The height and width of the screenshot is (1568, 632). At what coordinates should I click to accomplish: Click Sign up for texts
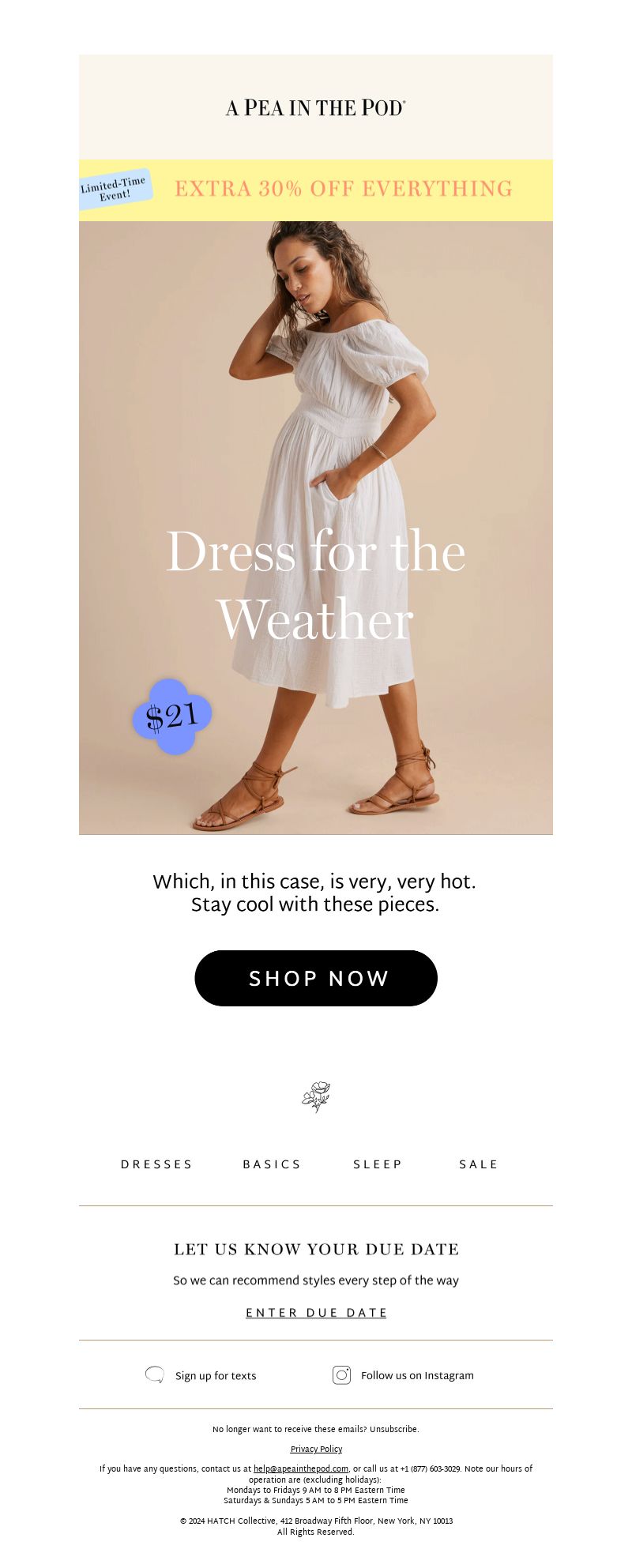(216, 1376)
